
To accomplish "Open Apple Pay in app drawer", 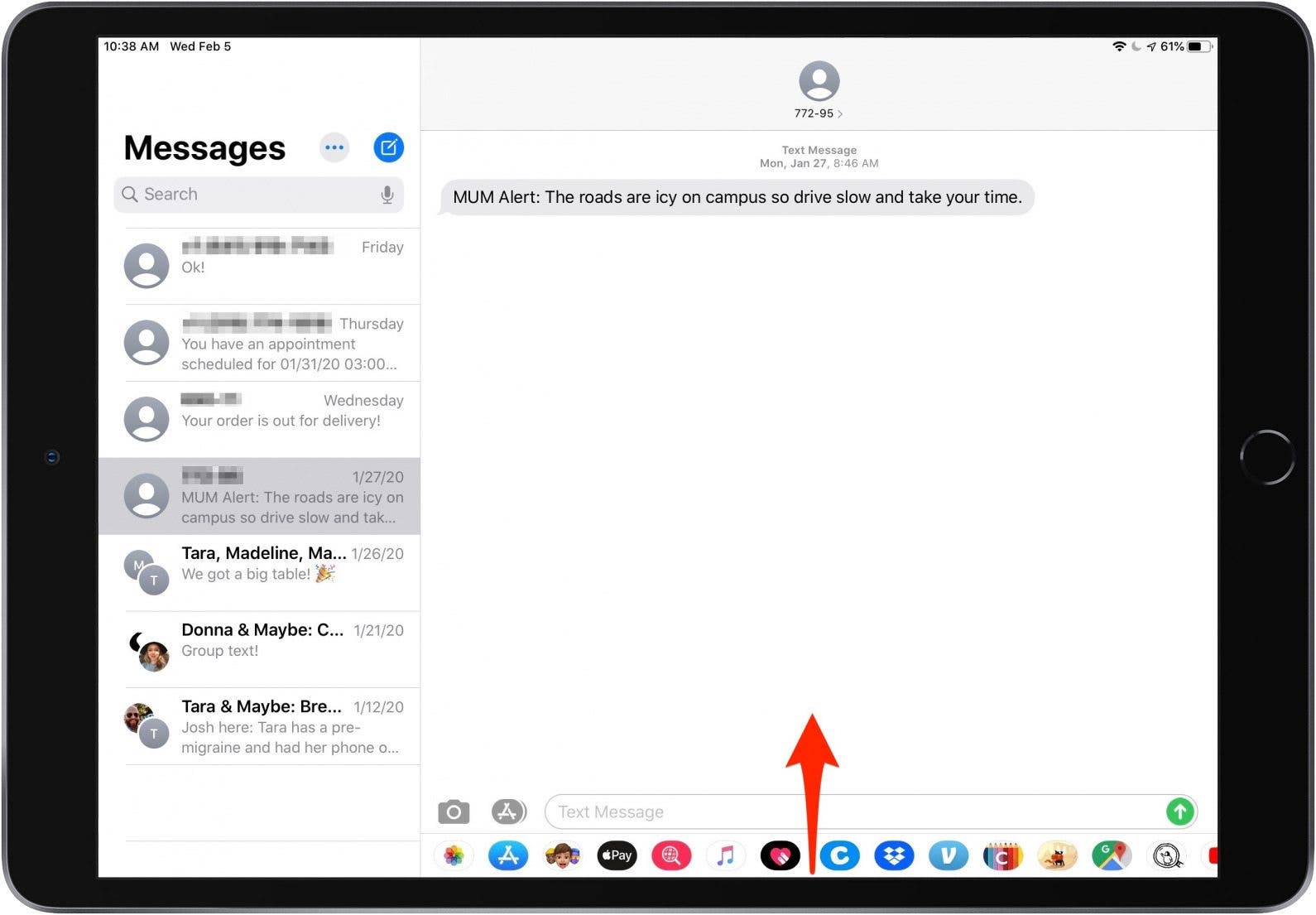I will coord(617,855).
